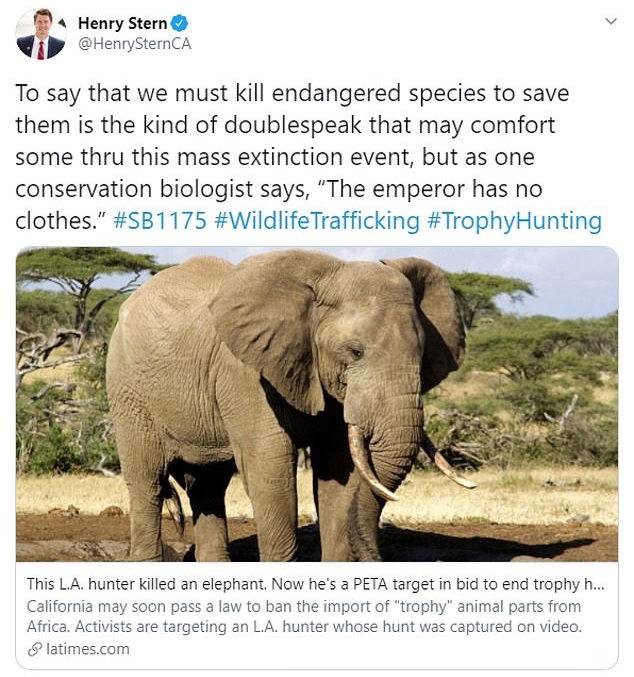Select the #TrophyHunting hashtag

[514, 220]
